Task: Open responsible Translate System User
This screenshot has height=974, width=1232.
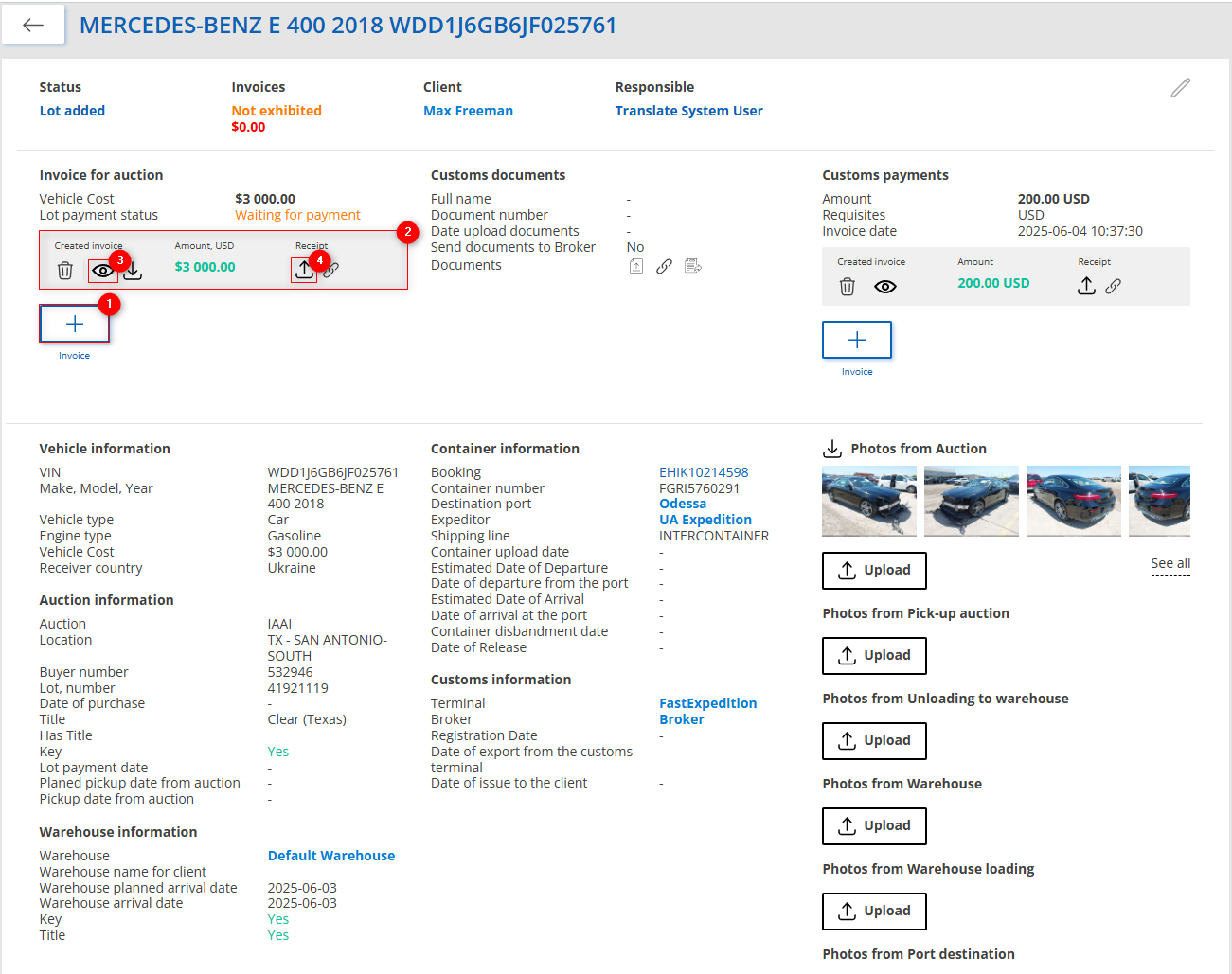Action: tap(688, 111)
